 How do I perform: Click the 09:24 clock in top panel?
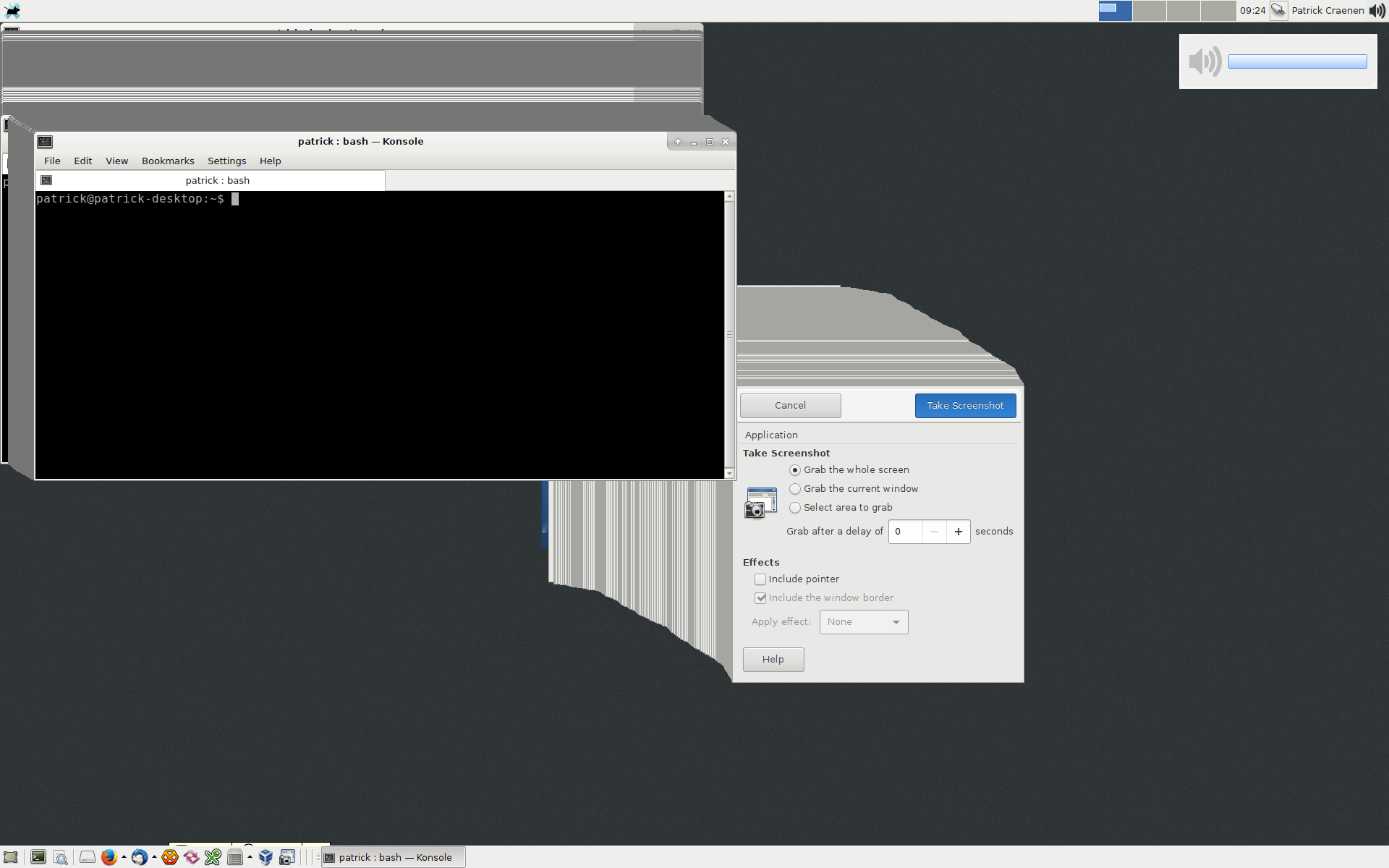[x=1253, y=10]
